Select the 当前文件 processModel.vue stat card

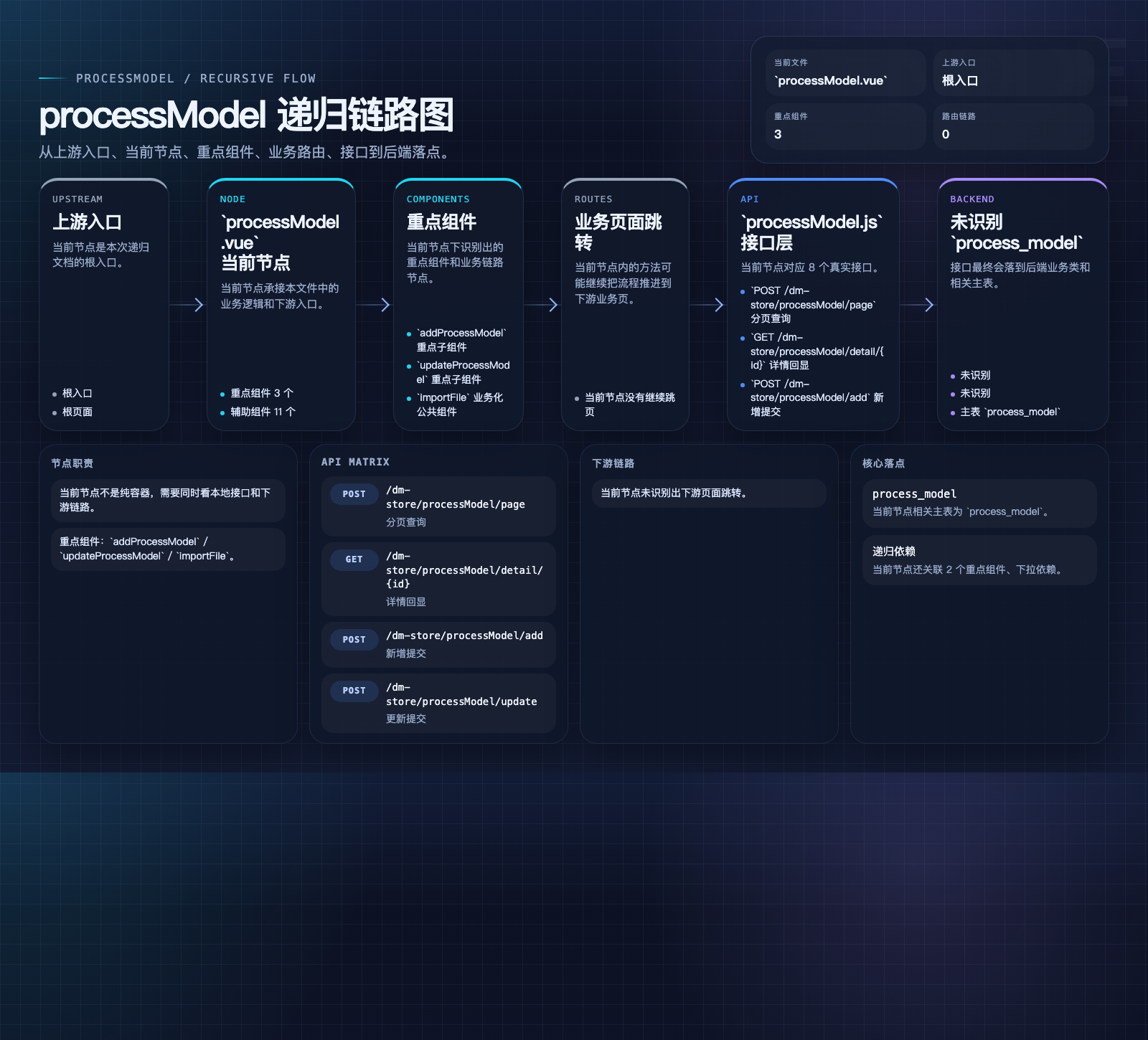point(846,73)
